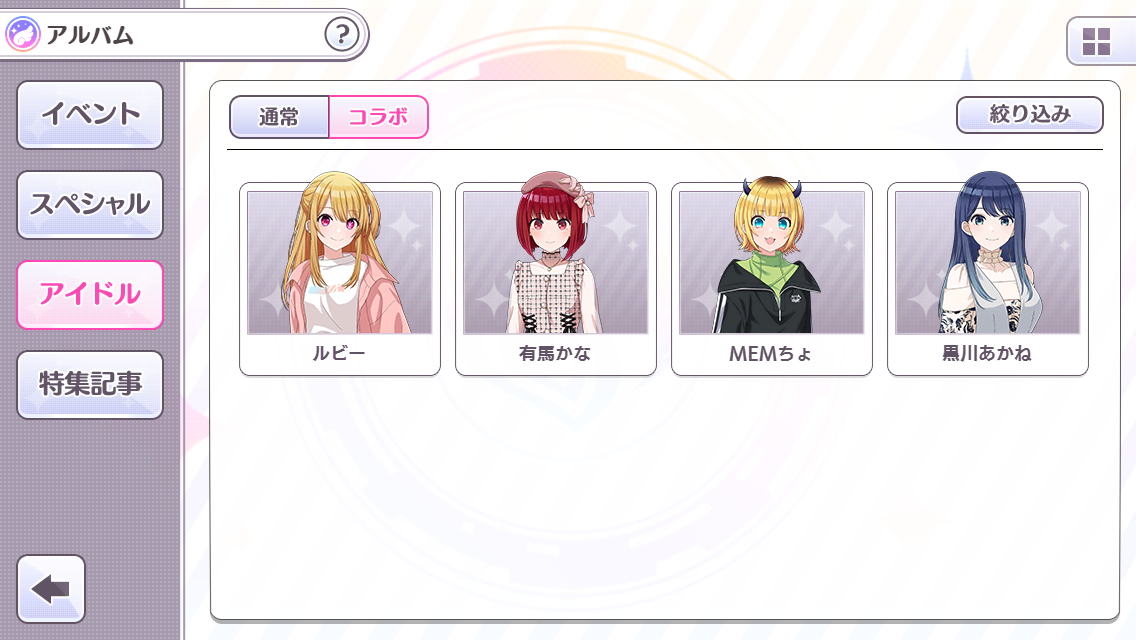Click the MEMちょ name label
Image resolution: width=1136 pixels, height=640 pixels.
(x=771, y=354)
